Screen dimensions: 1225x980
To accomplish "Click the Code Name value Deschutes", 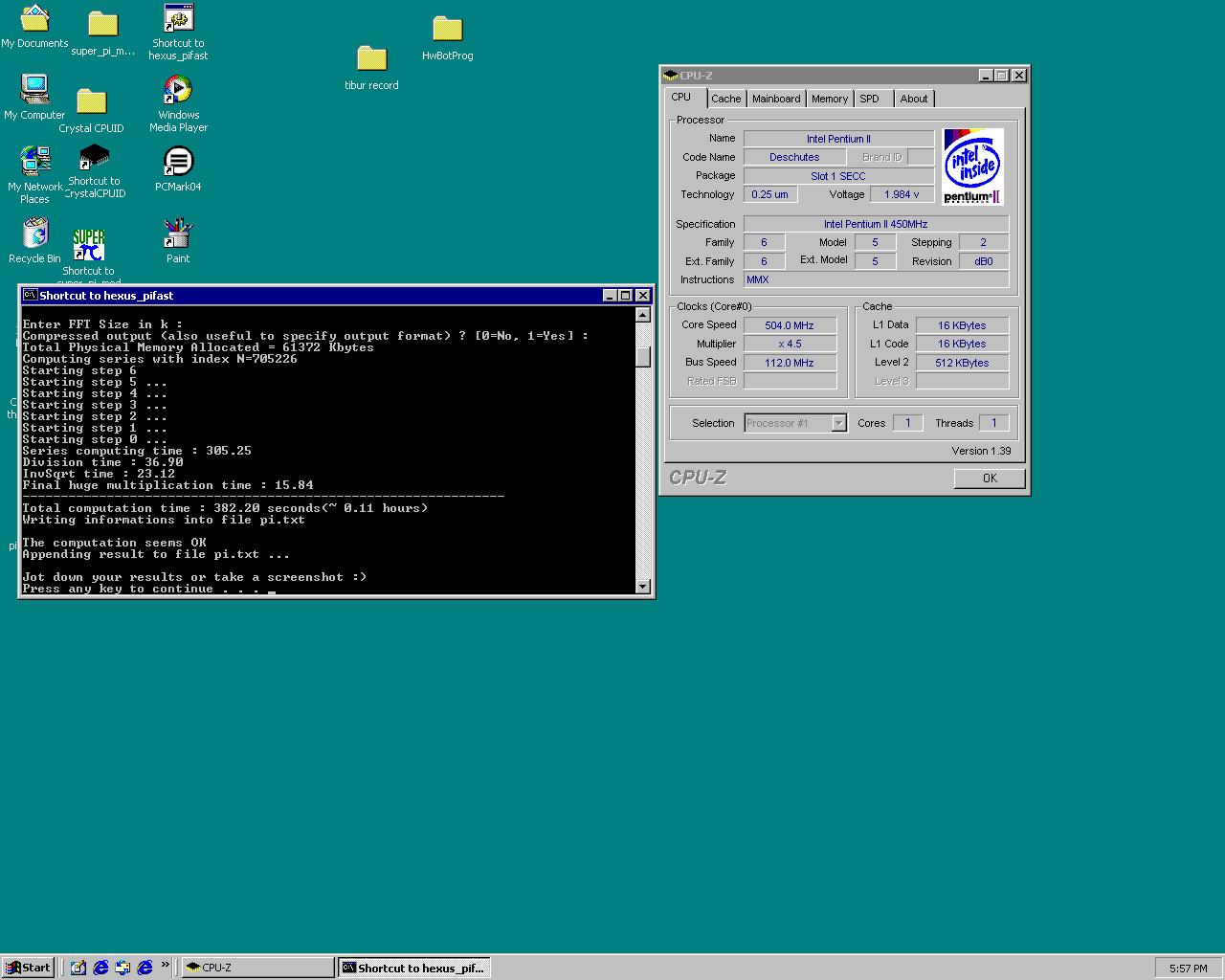I will coord(794,157).
